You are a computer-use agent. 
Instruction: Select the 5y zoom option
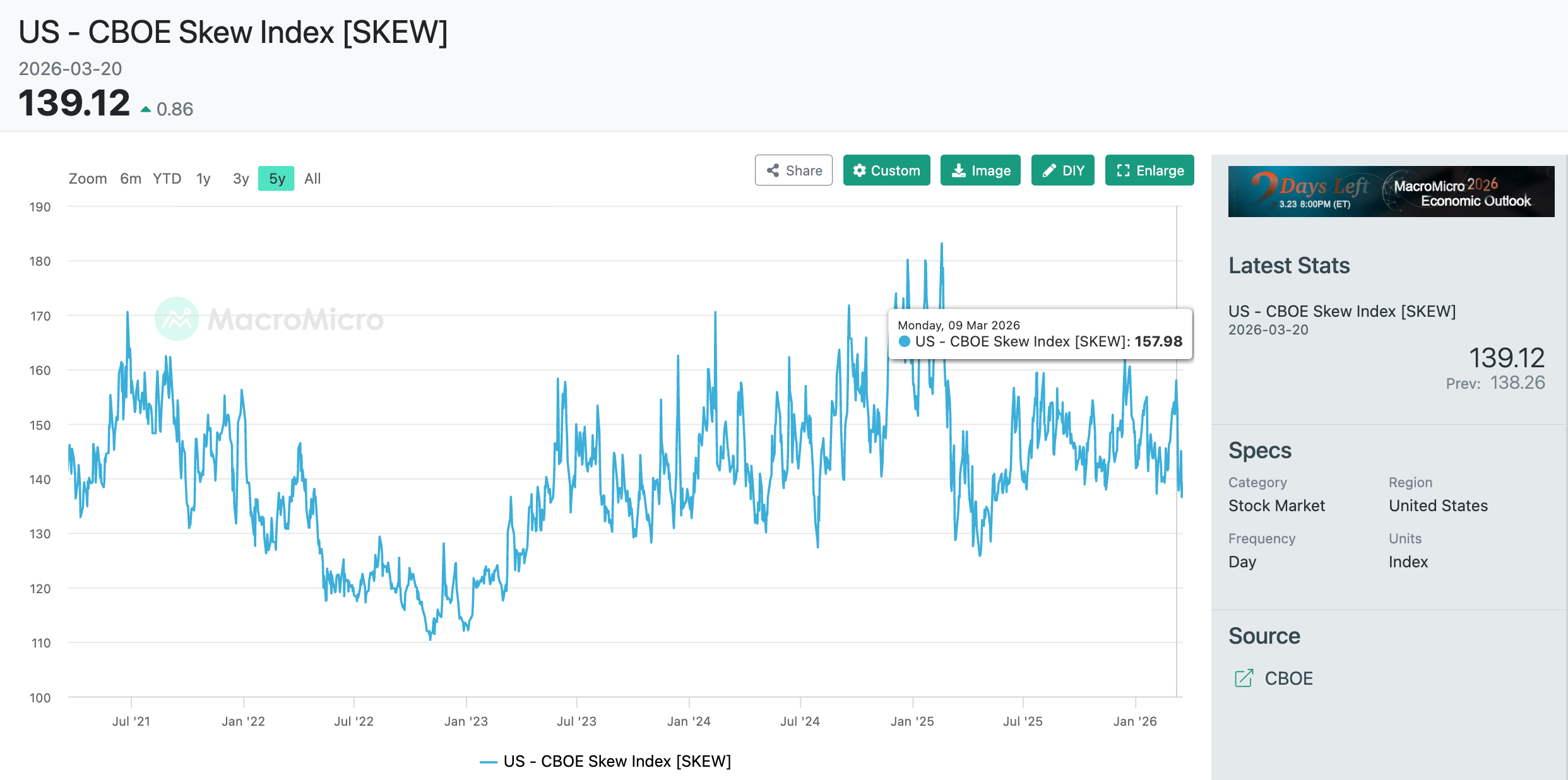click(276, 179)
